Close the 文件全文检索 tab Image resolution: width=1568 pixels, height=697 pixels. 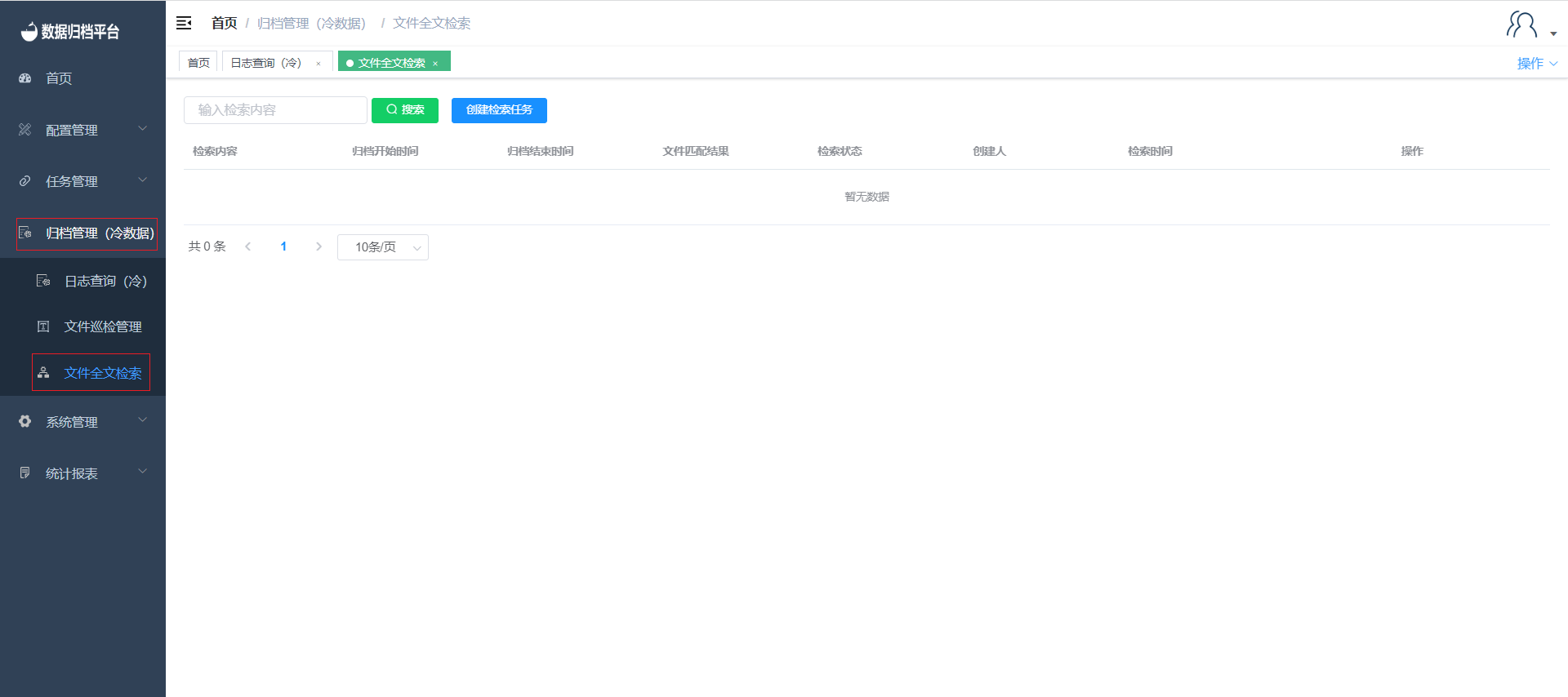click(435, 64)
